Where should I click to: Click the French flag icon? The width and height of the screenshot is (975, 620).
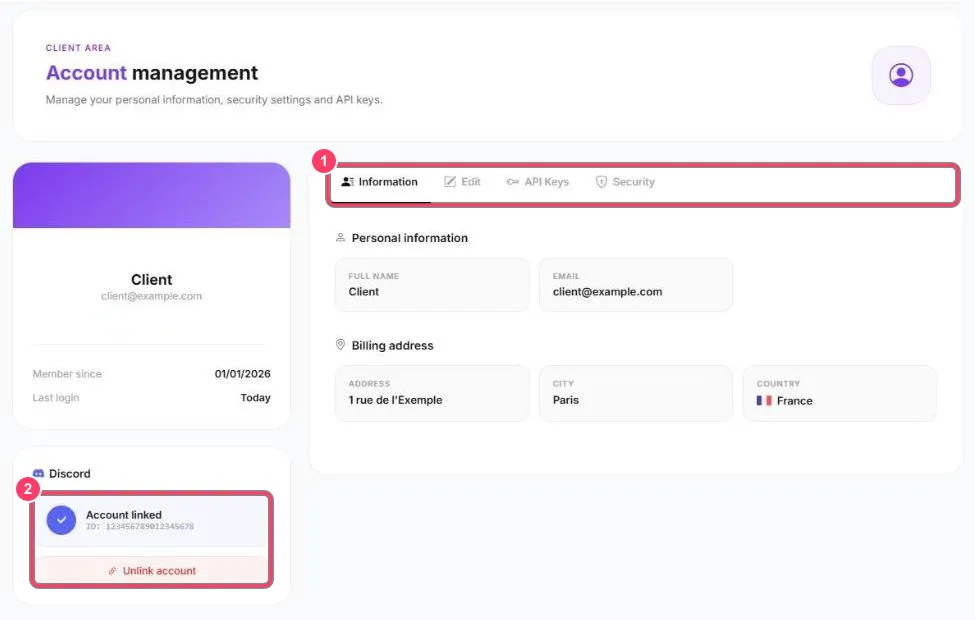pyautogui.click(x=764, y=400)
